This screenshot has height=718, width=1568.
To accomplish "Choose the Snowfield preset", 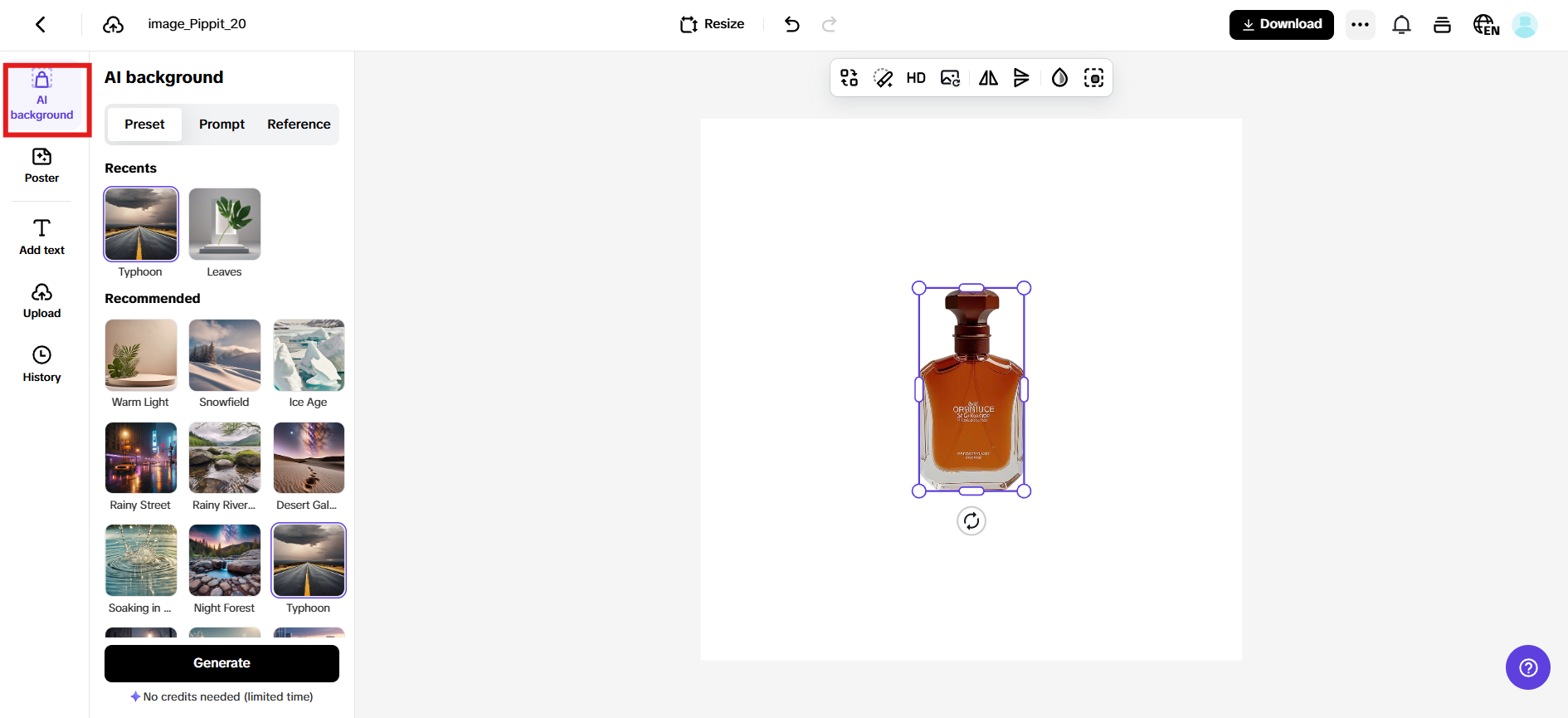I will [225, 355].
